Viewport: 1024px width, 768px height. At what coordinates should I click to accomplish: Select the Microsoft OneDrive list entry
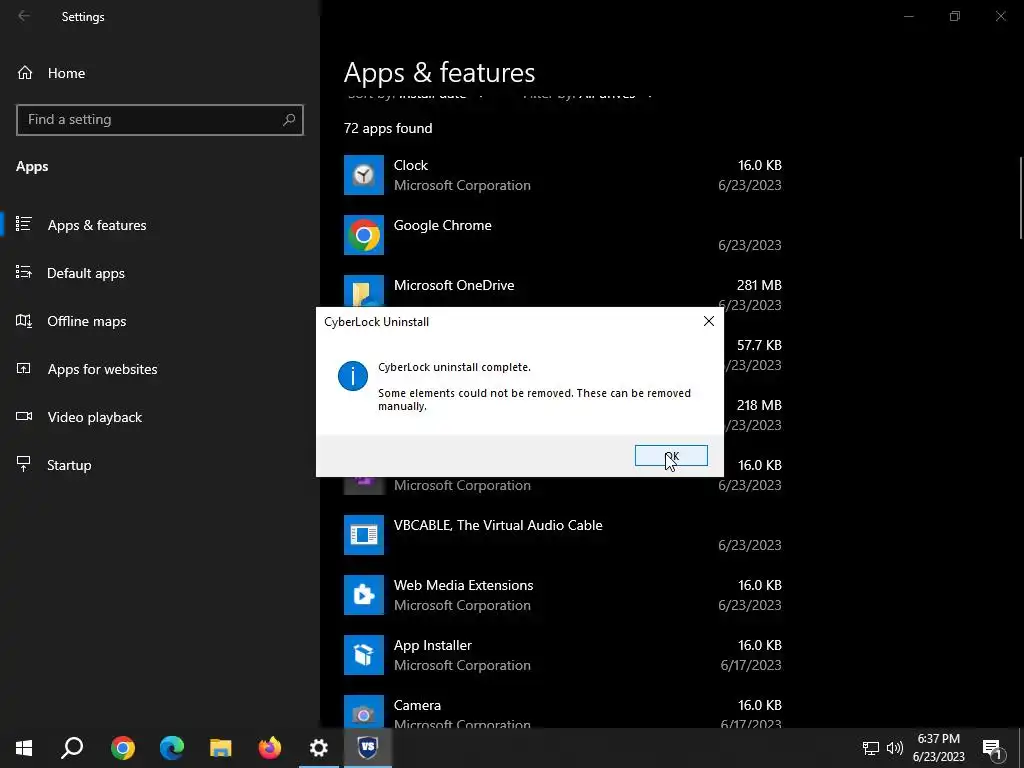pyautogui.click(x=563, y=291)
